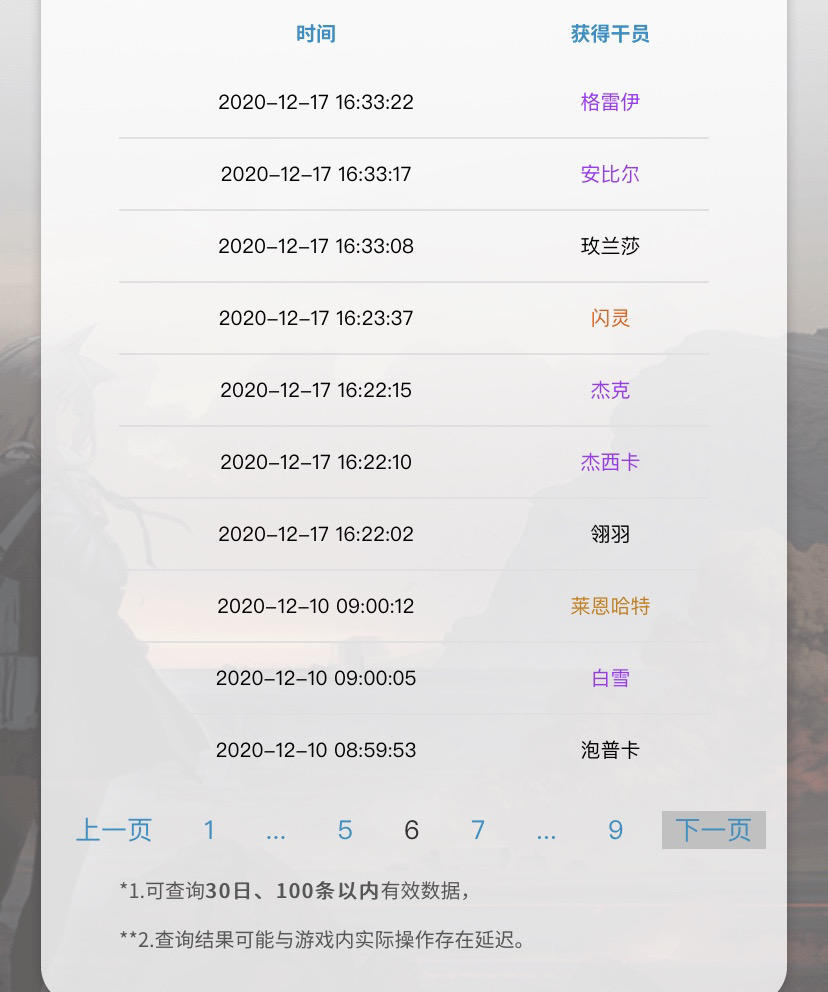
Task: Click timestamp 2020-12-10 08:59:53
Action: 316,750
